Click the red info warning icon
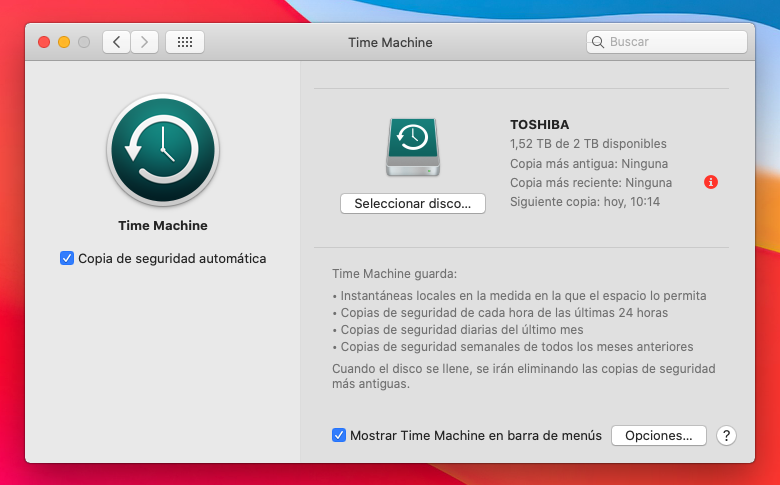 click(x=711, y=182)
